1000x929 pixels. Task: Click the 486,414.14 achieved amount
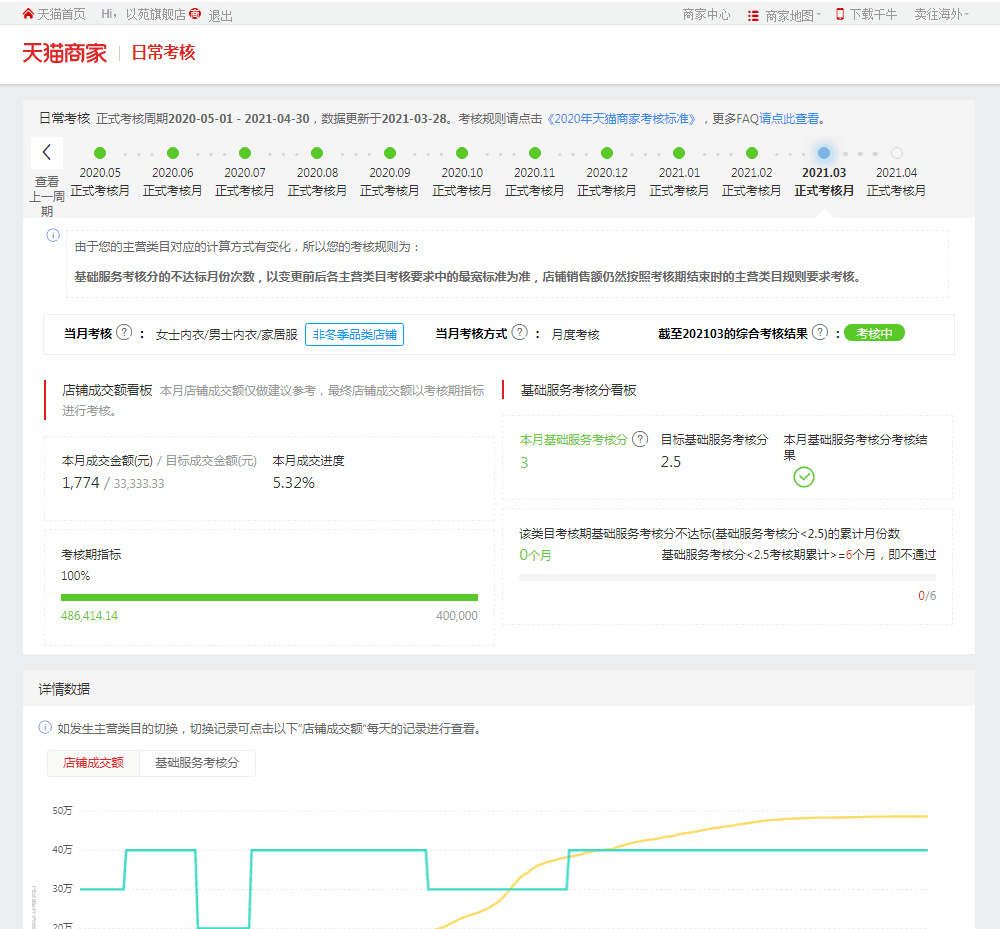click(x=89, y=616)
